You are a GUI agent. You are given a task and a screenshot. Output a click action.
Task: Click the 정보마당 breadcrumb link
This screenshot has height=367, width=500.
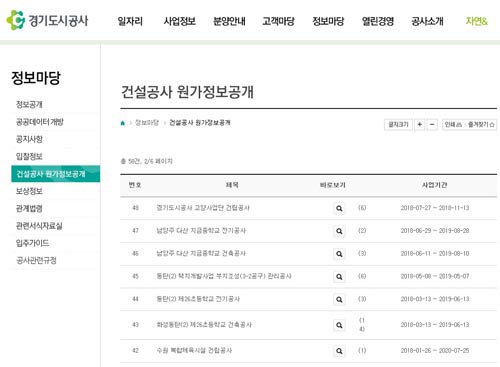(147, 123)
